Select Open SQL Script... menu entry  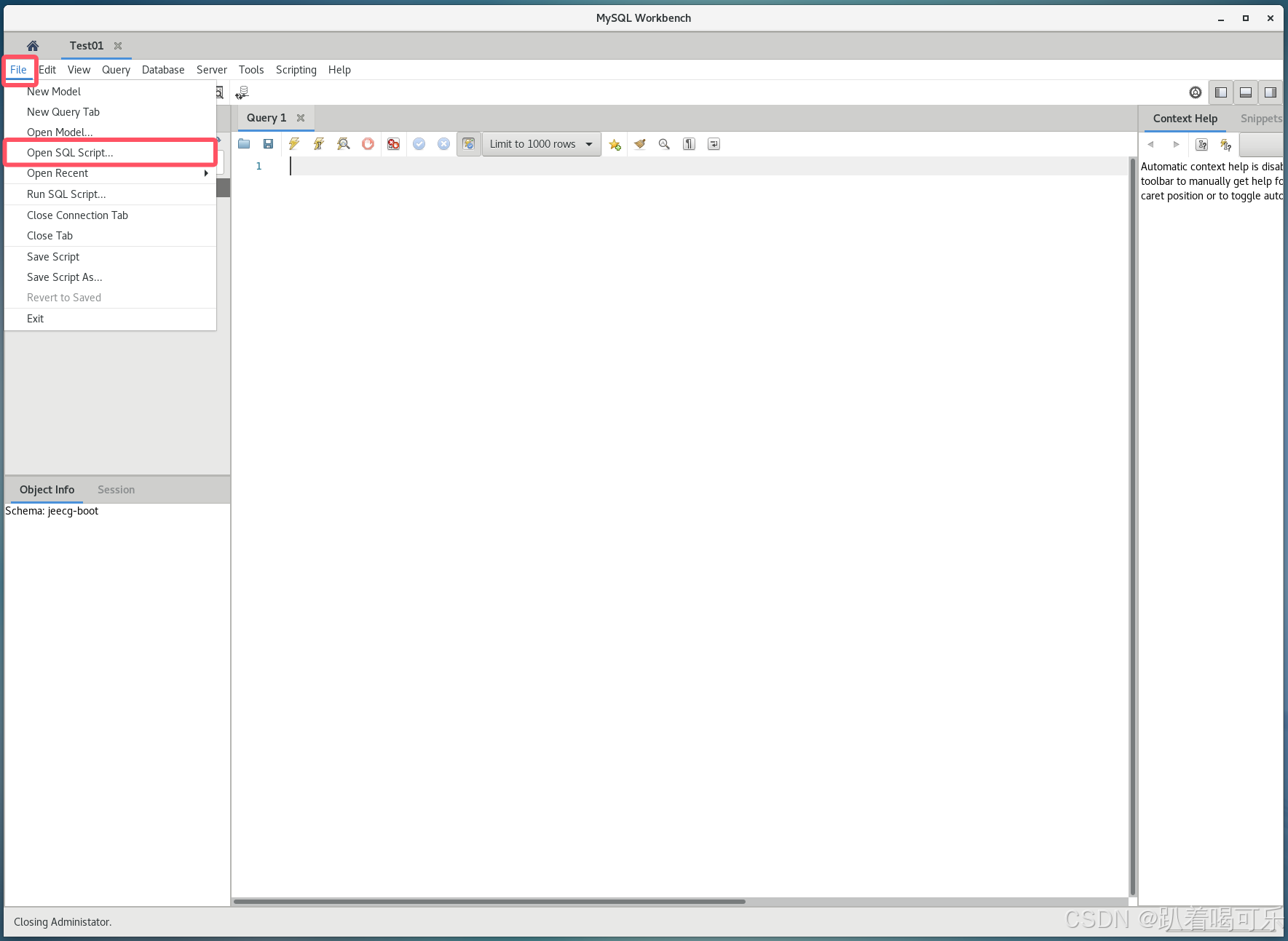click(111, 153)
